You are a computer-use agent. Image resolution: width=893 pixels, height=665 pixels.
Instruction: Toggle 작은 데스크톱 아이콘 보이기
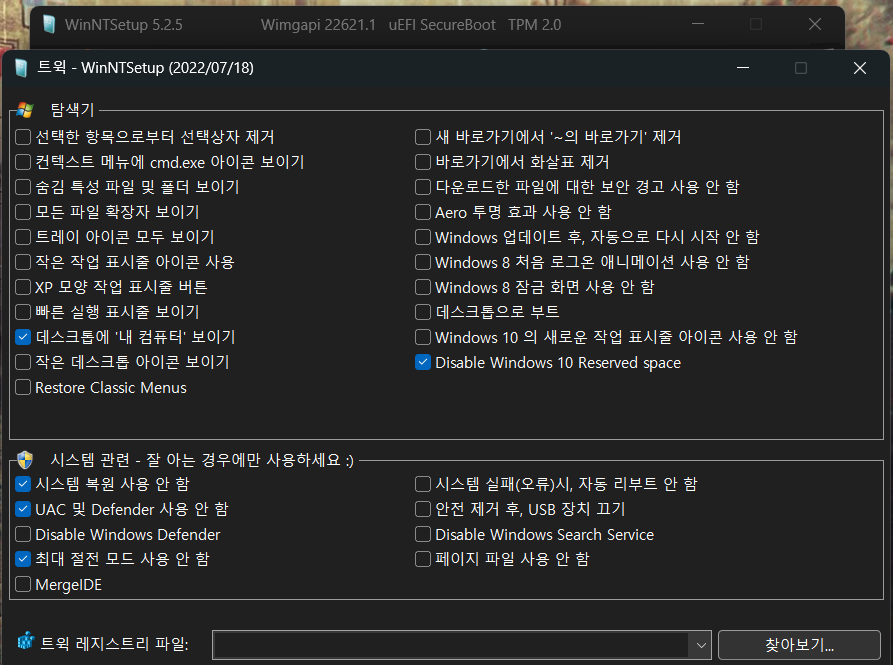click(23, 363)
